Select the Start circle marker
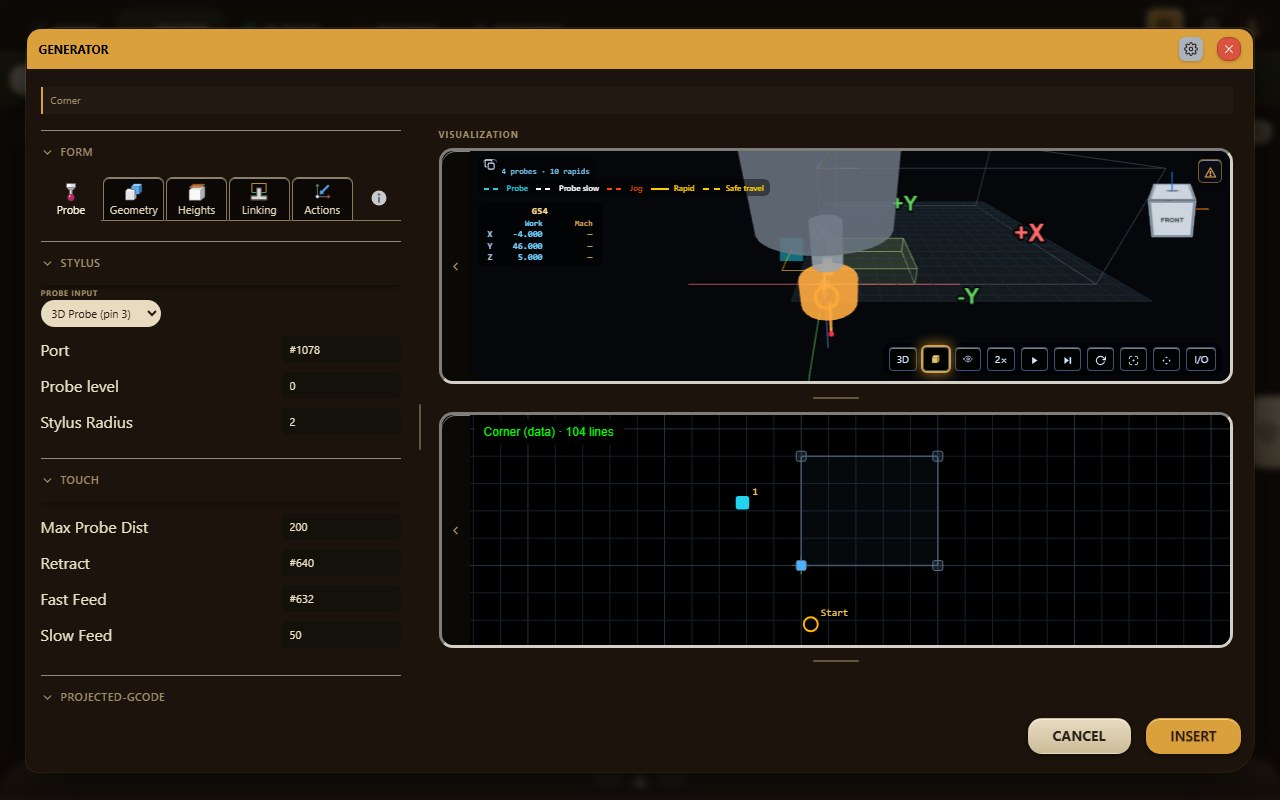 pos(811,624)
